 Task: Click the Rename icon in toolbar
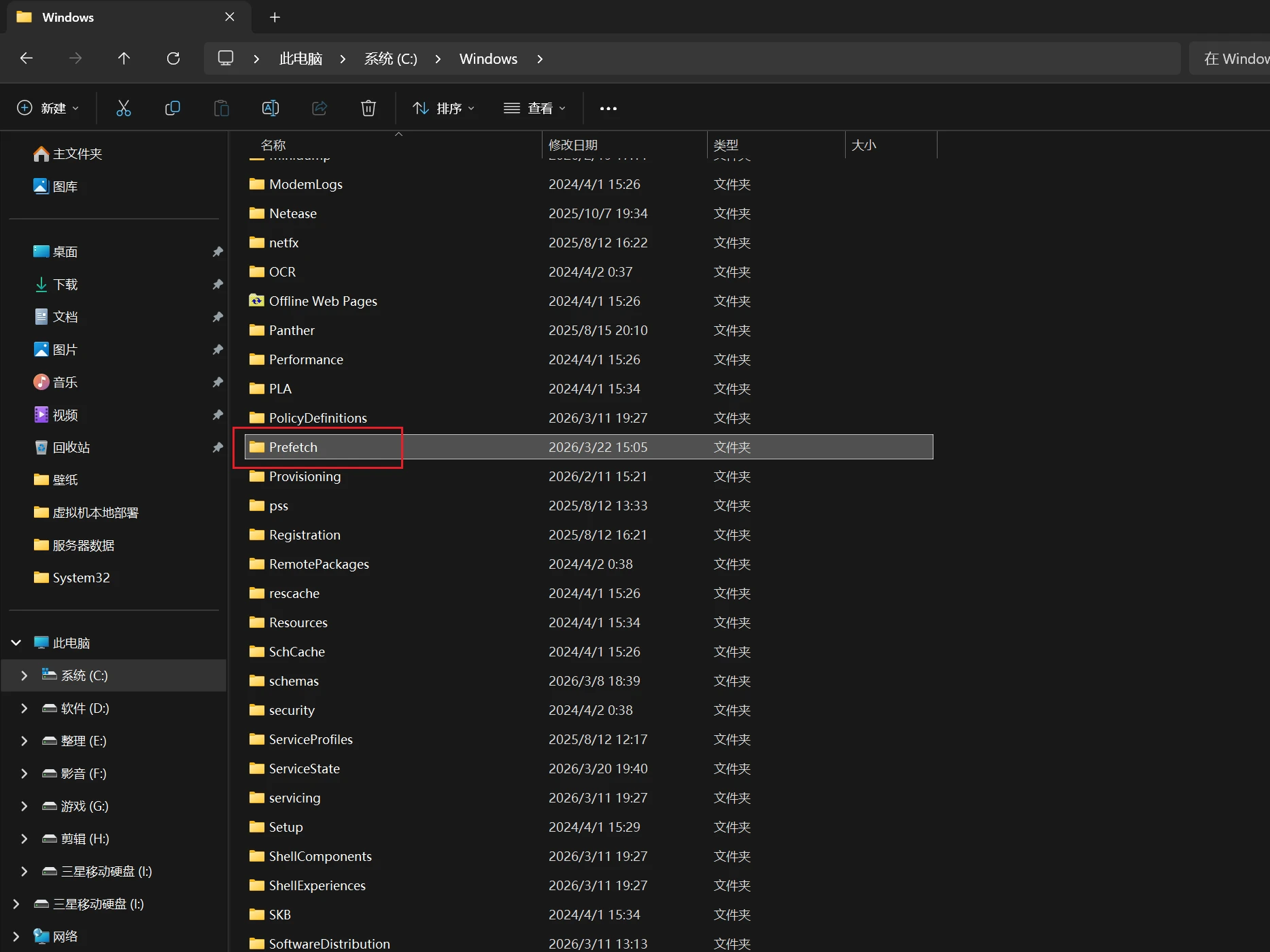pos(270,108)
